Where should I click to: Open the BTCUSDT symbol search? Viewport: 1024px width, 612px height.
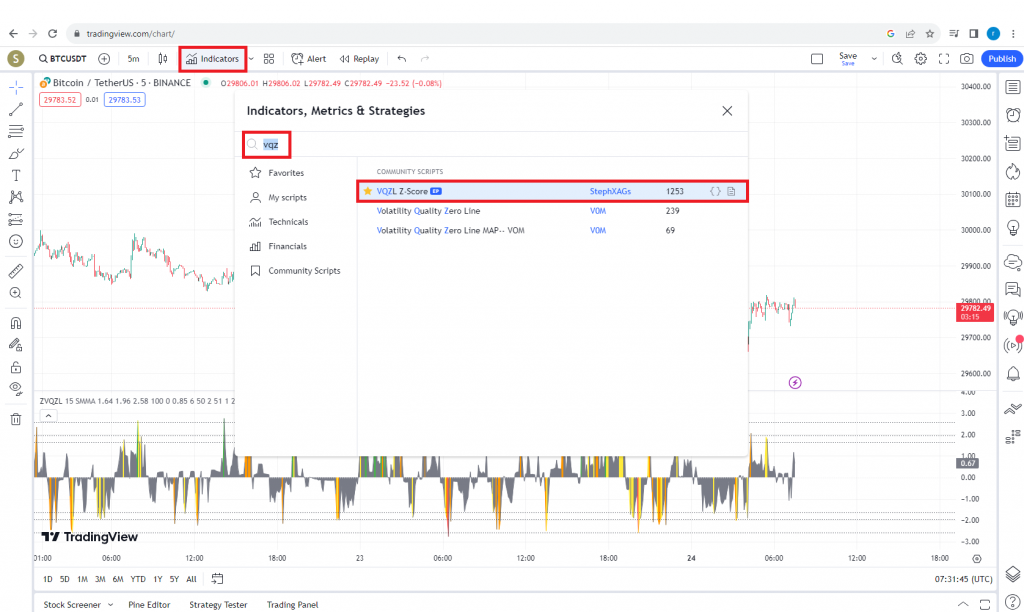point(63,59)
